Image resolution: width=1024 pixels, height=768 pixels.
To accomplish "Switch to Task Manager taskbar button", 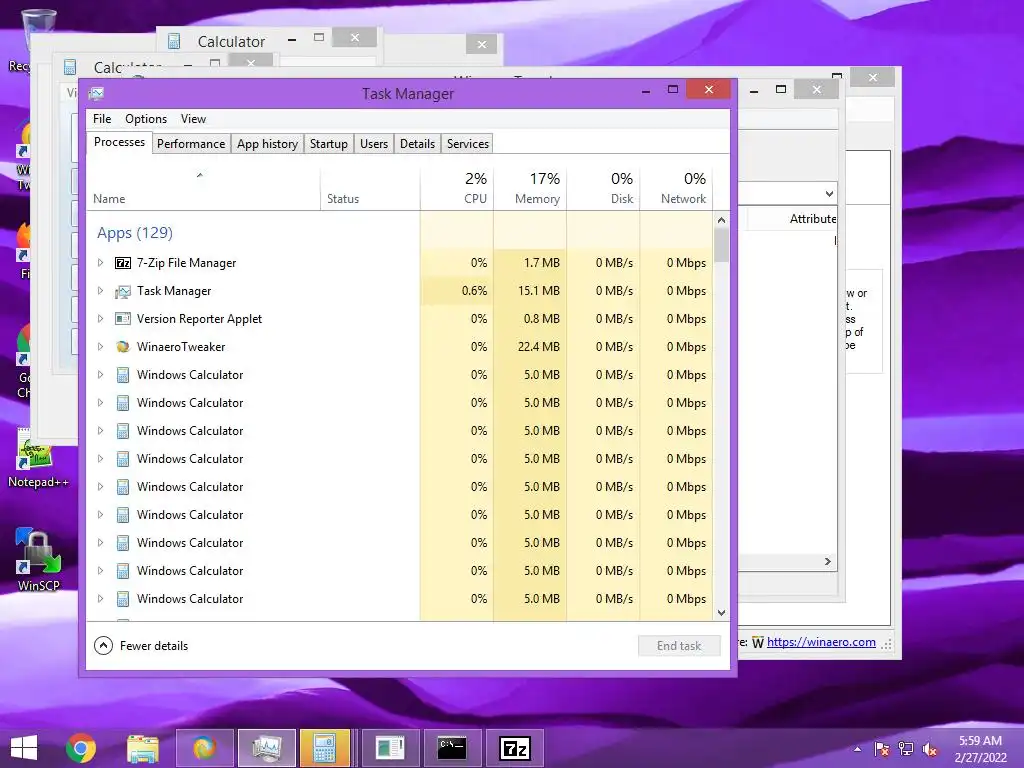I will pos(266,748).
